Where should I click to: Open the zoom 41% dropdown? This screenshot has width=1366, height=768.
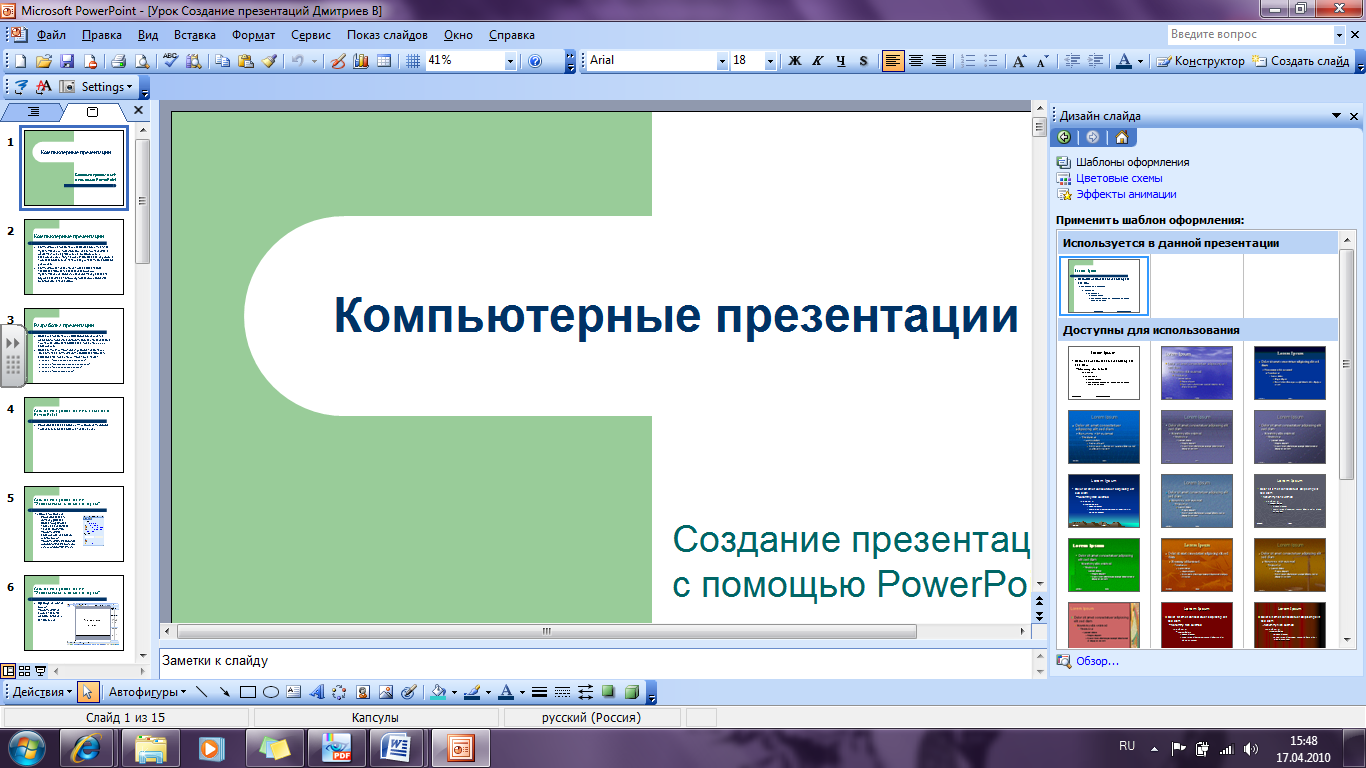510,61
